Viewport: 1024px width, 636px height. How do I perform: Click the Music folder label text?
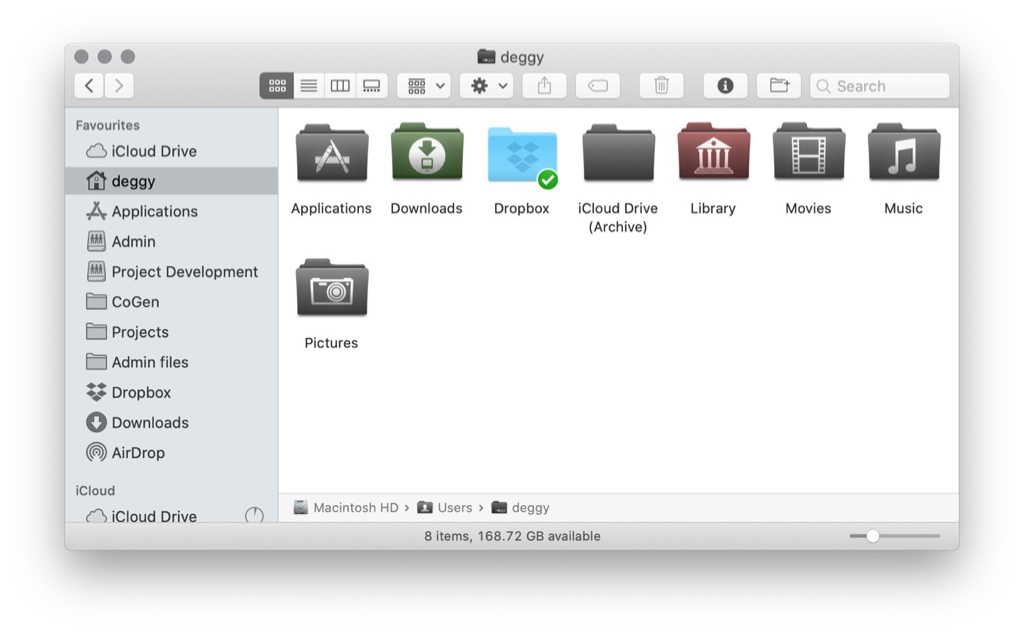click(904, 208)
